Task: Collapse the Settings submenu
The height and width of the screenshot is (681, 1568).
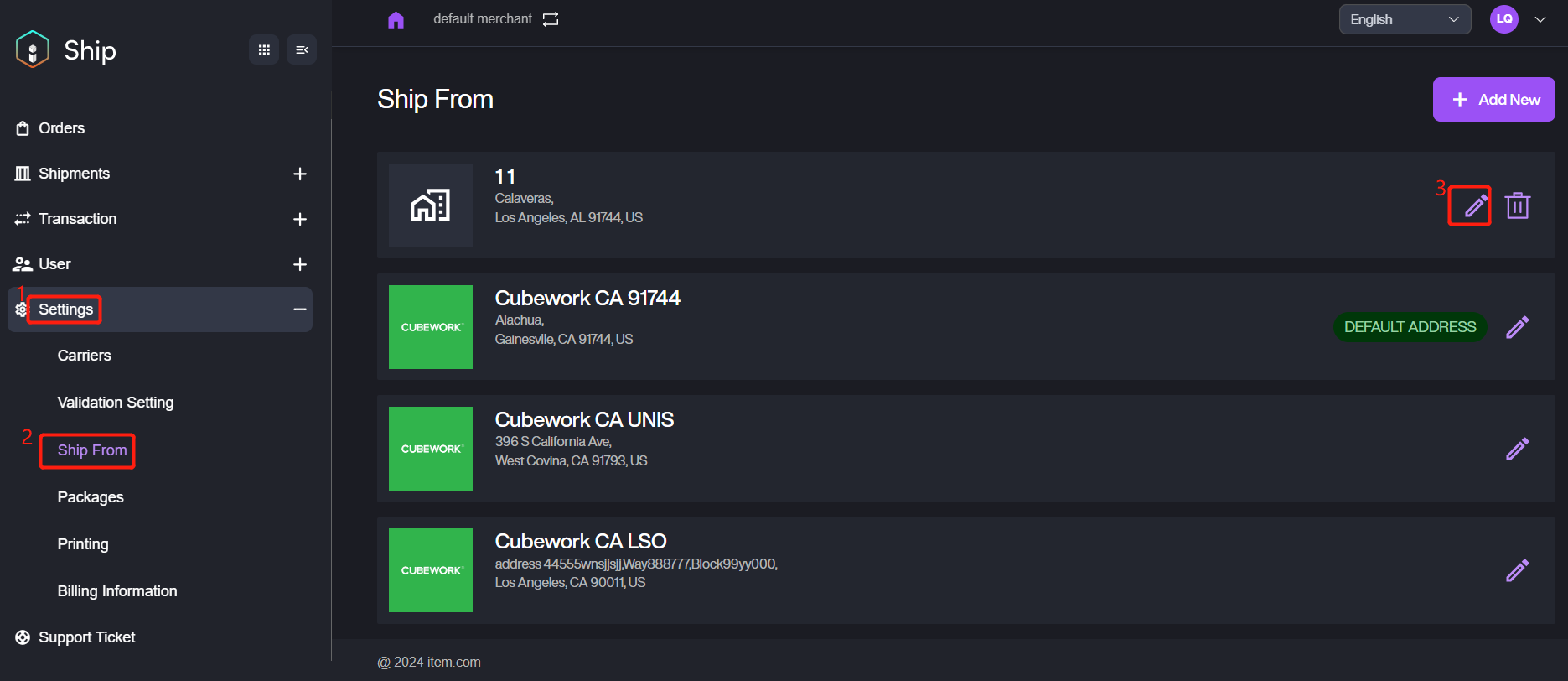Action: 300,309
